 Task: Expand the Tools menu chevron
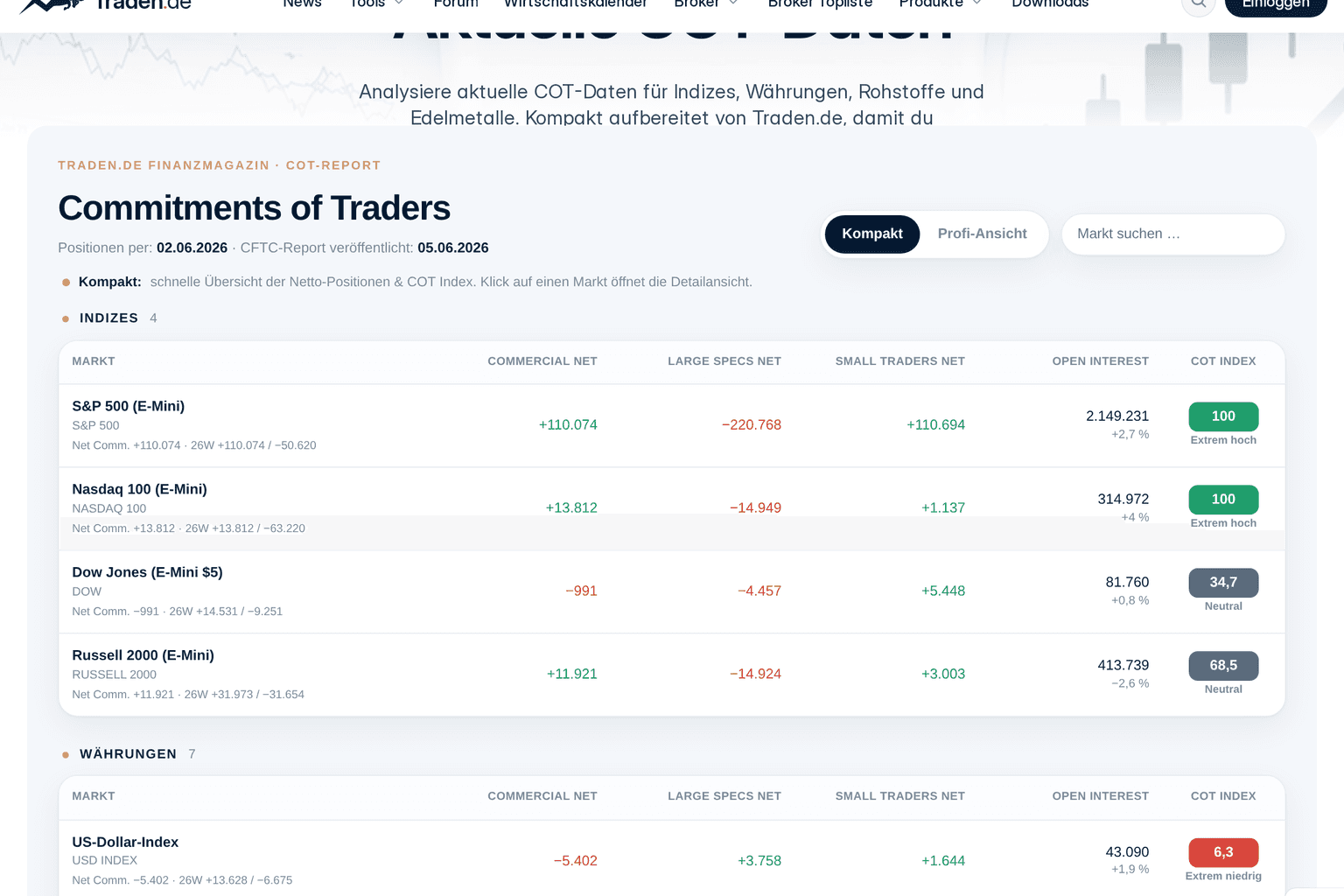click(x=399, y=3)
